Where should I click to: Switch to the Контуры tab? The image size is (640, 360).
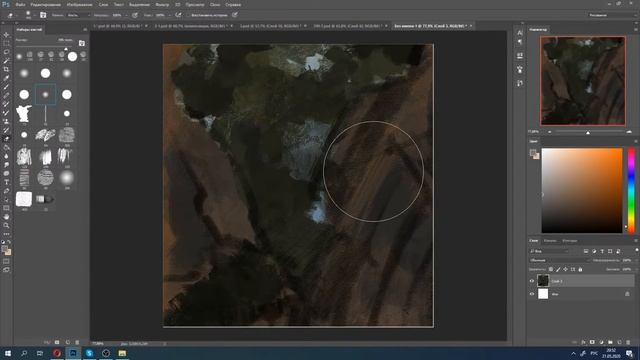tap(569, 240)
